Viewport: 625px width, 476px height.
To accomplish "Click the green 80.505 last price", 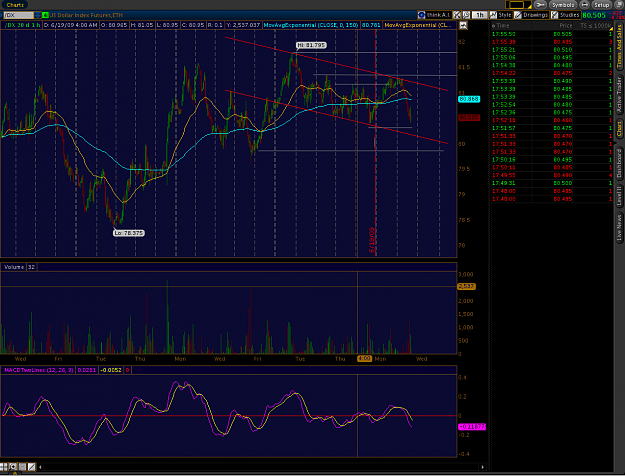I will click(594, 15).
